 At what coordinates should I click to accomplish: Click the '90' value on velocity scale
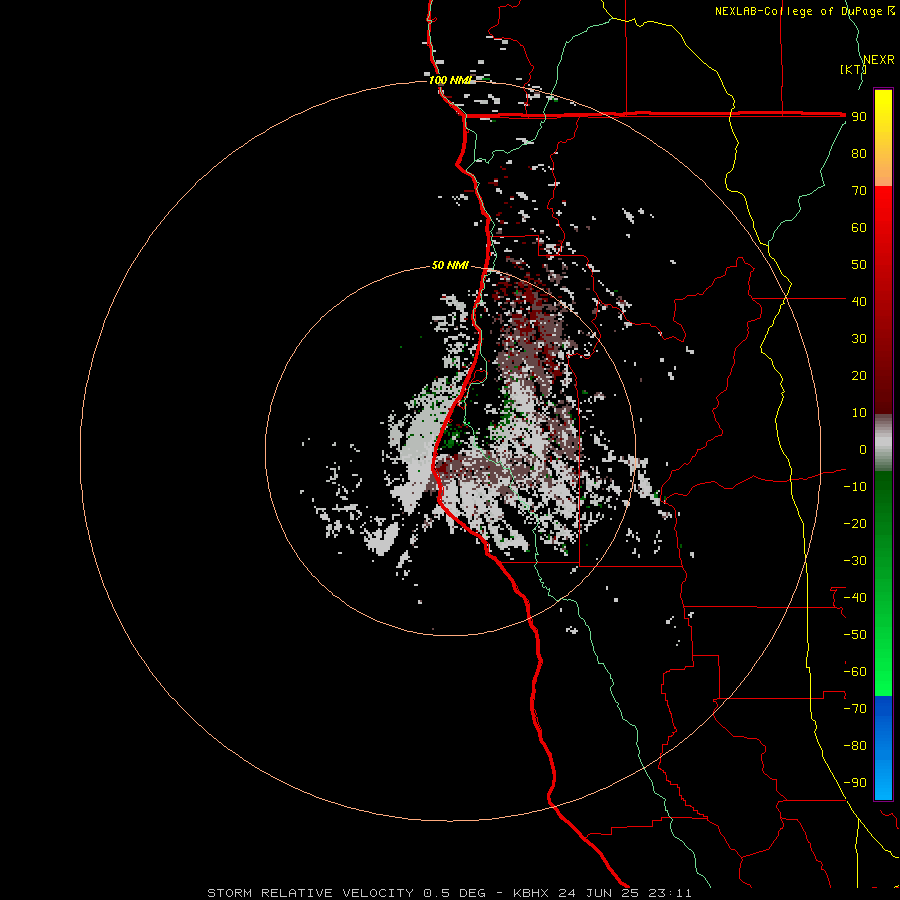859,117
